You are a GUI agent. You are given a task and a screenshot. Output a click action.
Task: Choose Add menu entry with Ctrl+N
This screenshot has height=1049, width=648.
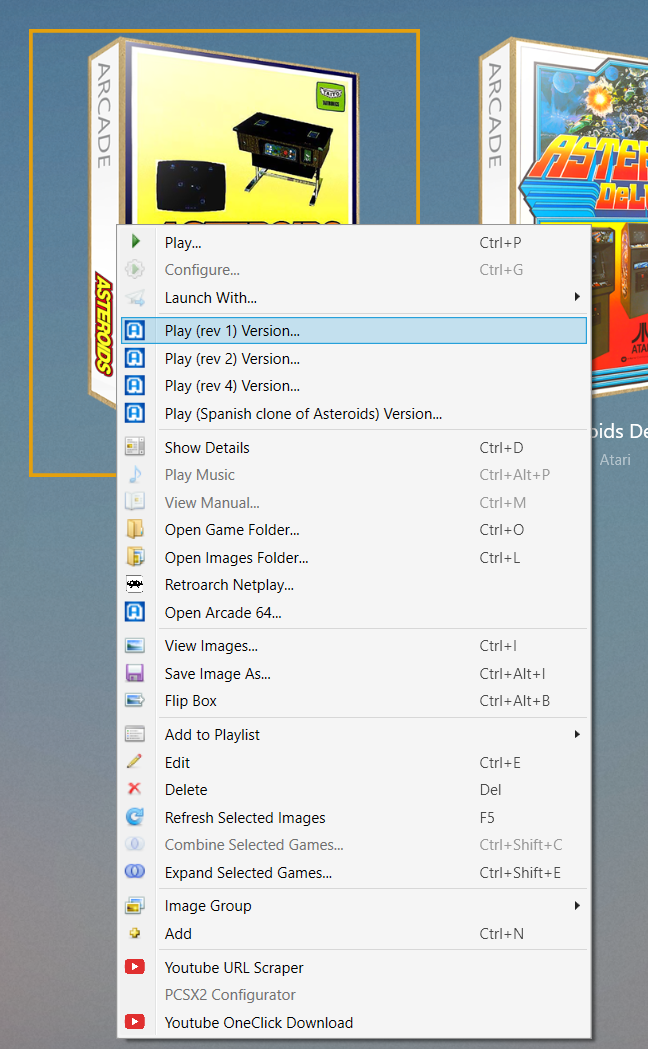(x=354, y=933)
